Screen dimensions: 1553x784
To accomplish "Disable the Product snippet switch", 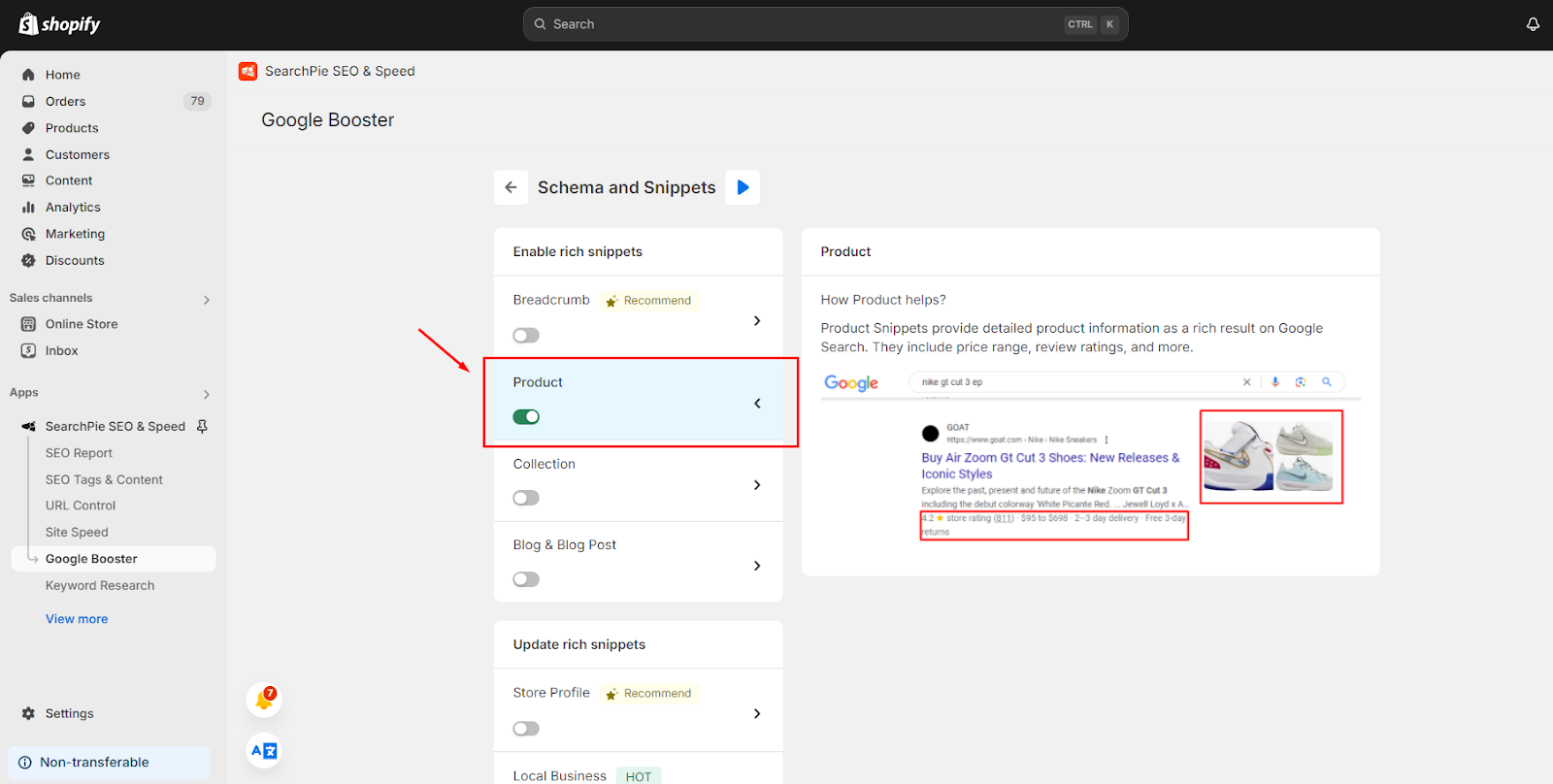I will point(526,417).
